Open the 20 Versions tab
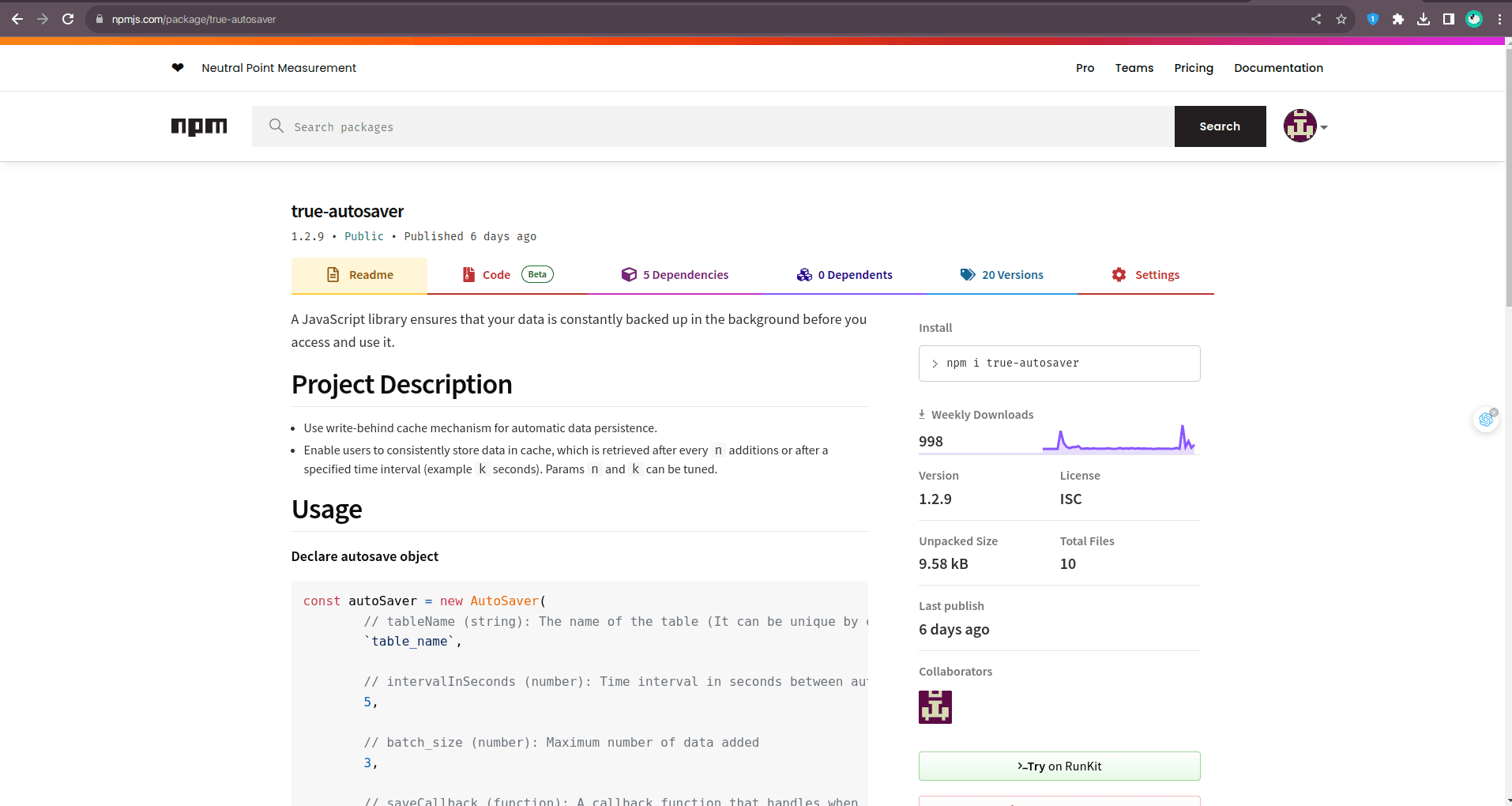Viewport: 1512px width, 806px height. pos(1002,275)
